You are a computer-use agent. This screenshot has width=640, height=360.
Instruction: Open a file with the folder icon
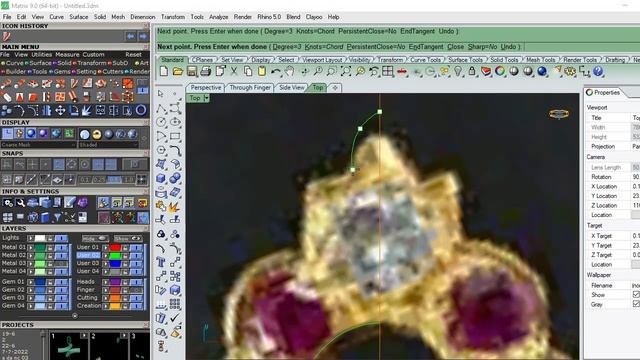(x=178, y=71)
